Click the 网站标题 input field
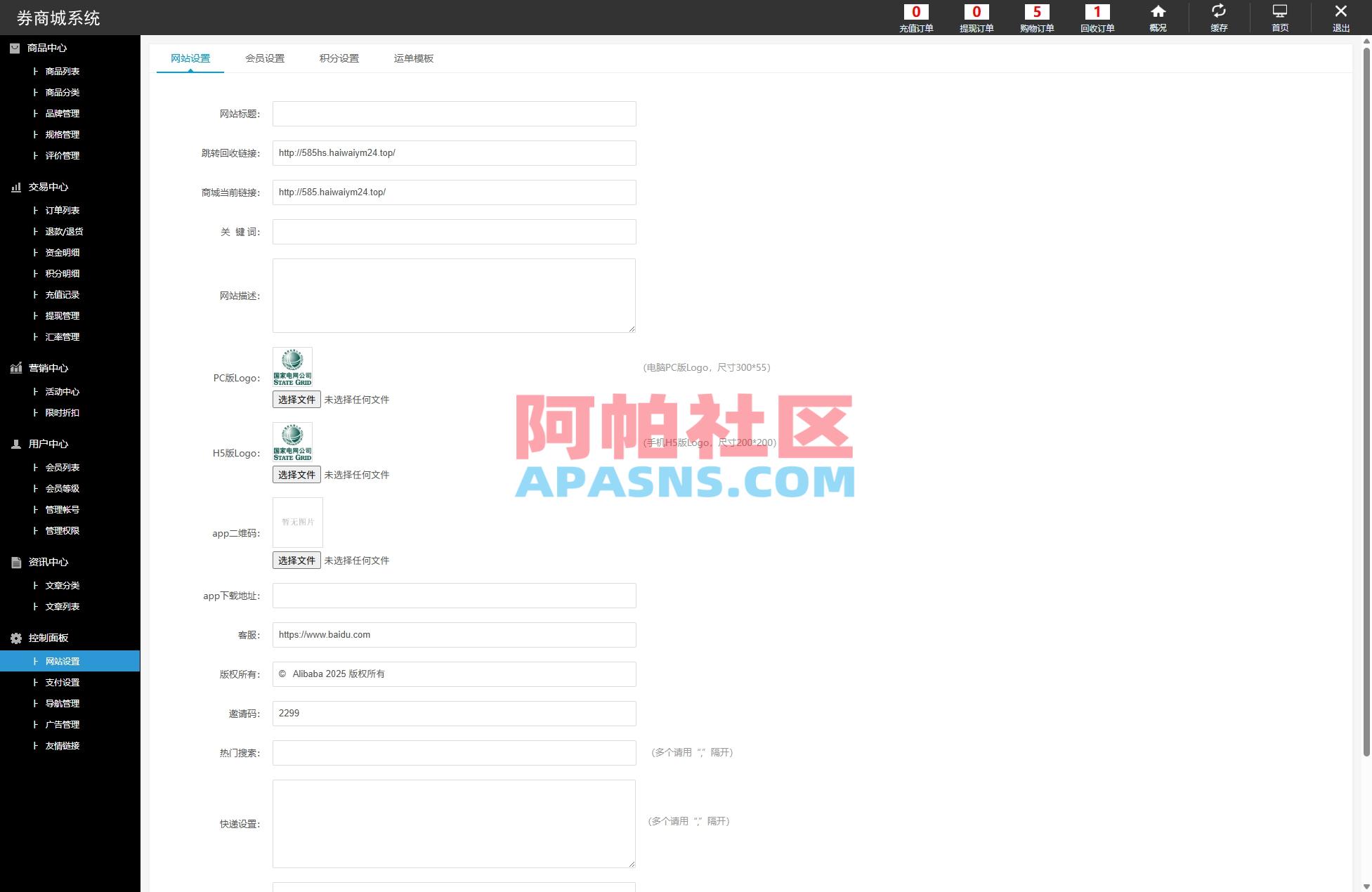The image size is (1372, 892). [x=454, y=113]
